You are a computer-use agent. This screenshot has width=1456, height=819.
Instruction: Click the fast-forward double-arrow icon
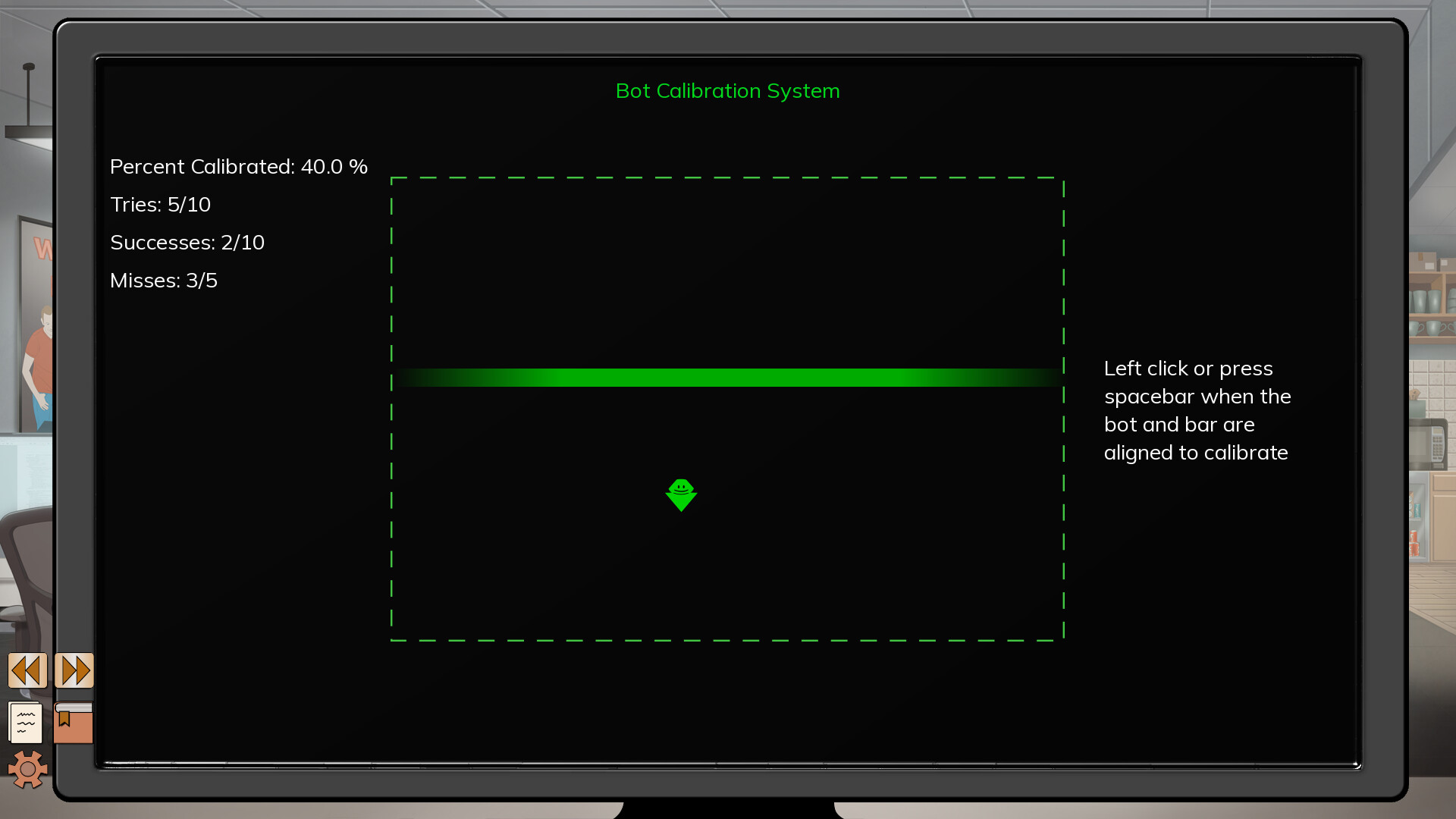tap(74, 670)
